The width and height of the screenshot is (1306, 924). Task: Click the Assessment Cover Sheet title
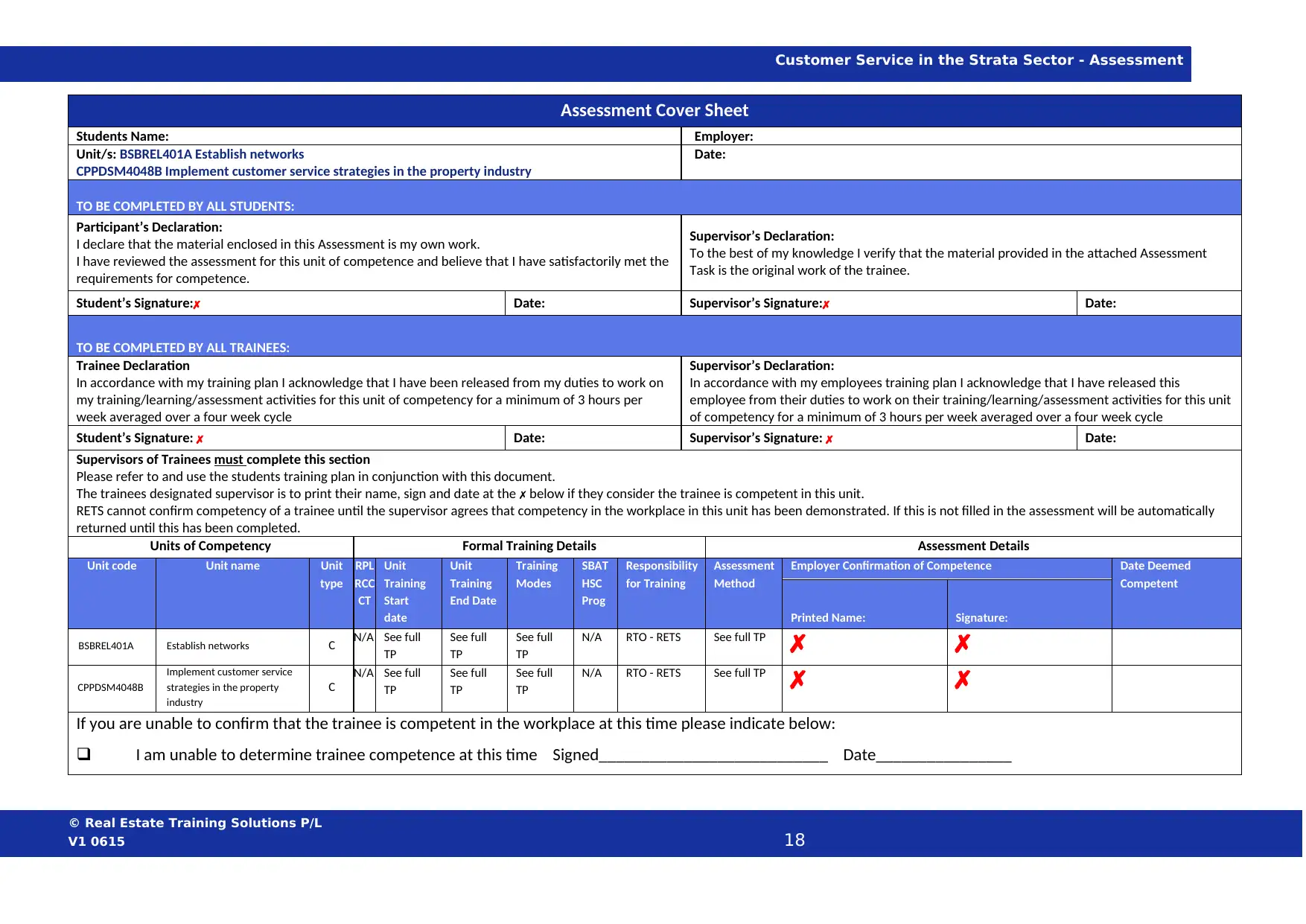[654, 110]
